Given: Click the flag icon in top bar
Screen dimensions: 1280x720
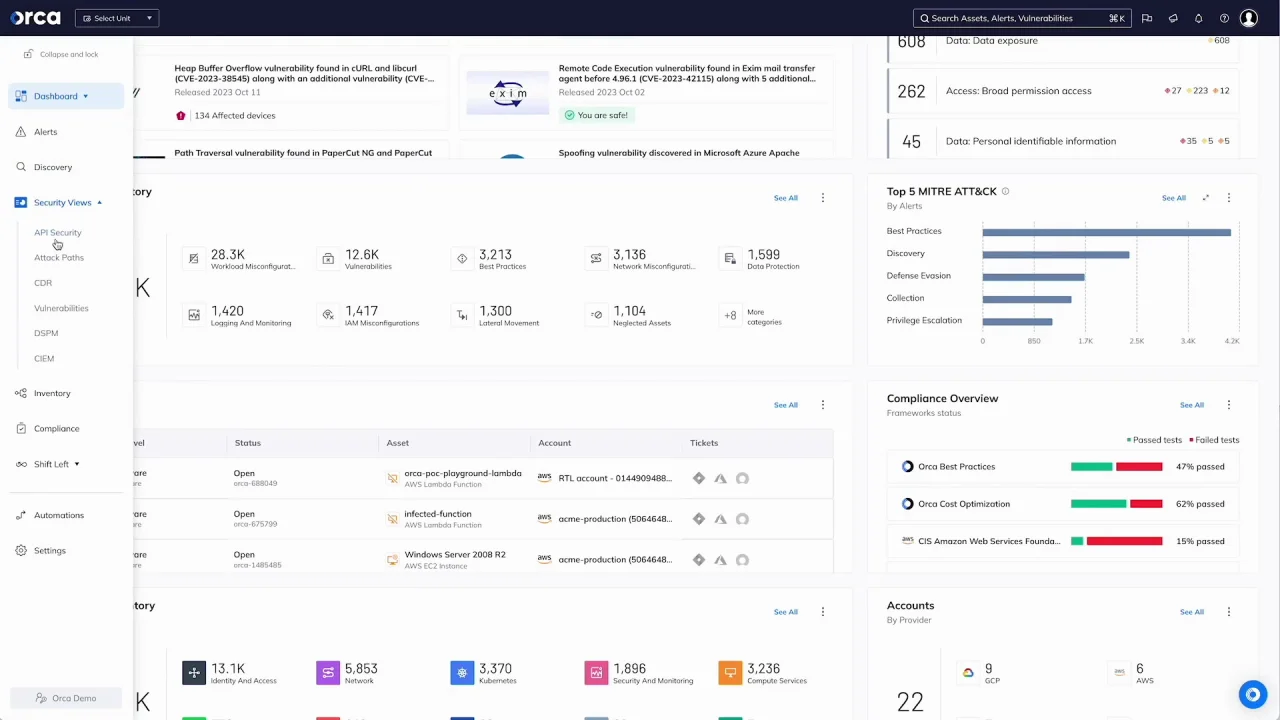Looking at the screenshot, I should point(1147,18).
